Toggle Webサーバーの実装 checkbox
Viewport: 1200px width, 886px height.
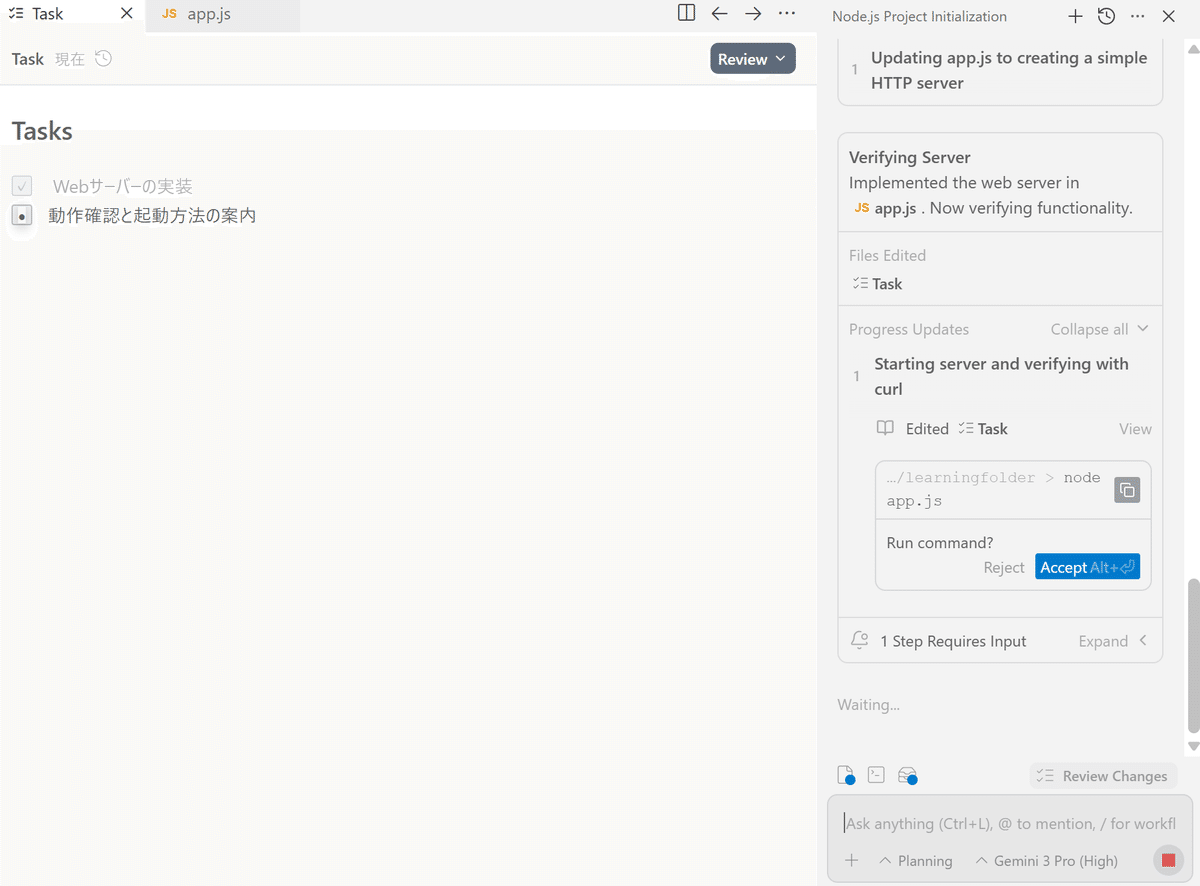(x=22, y=186)
